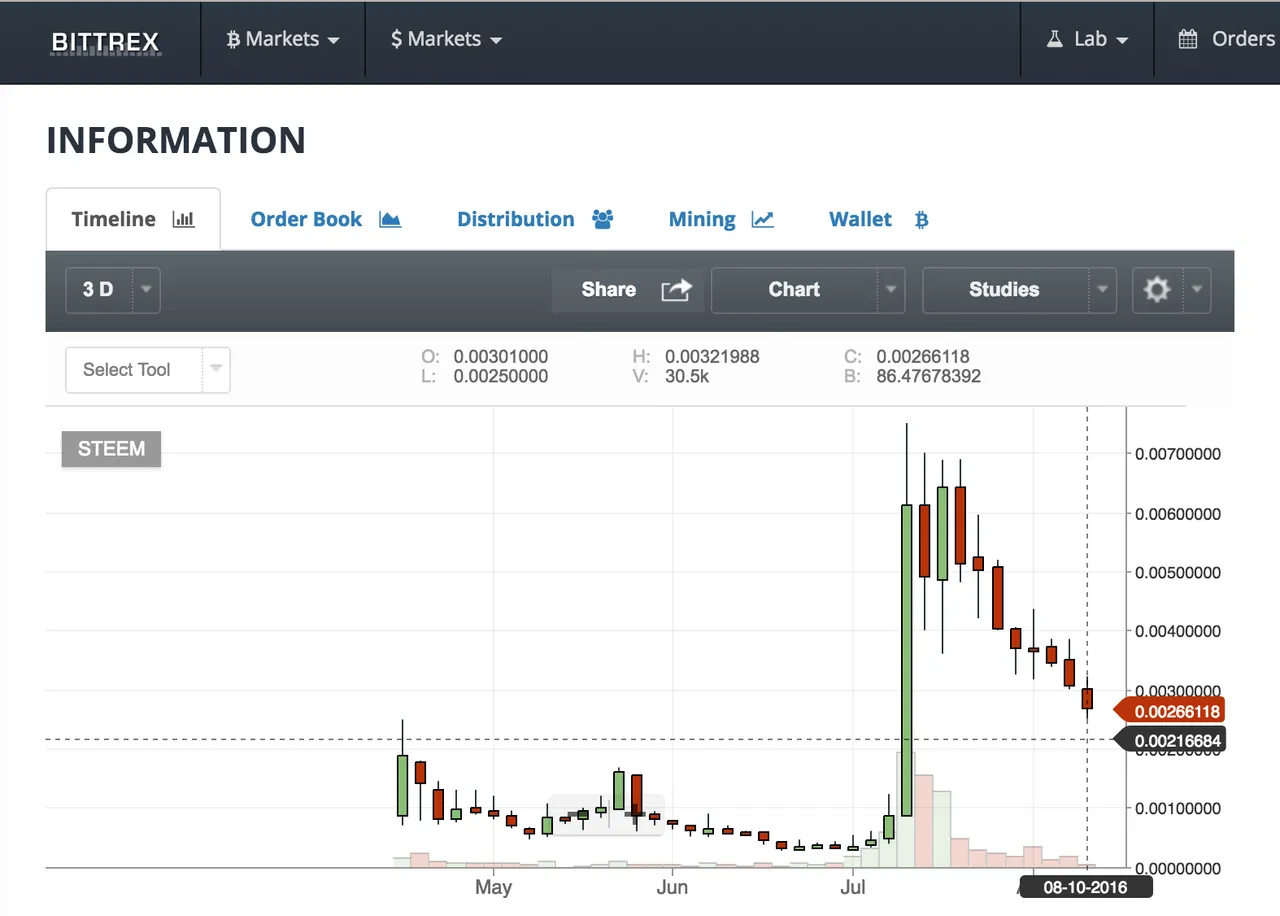Click the Wallet bitcoin icon
The image size is (1280, 916).
click(x=922, y=219)
